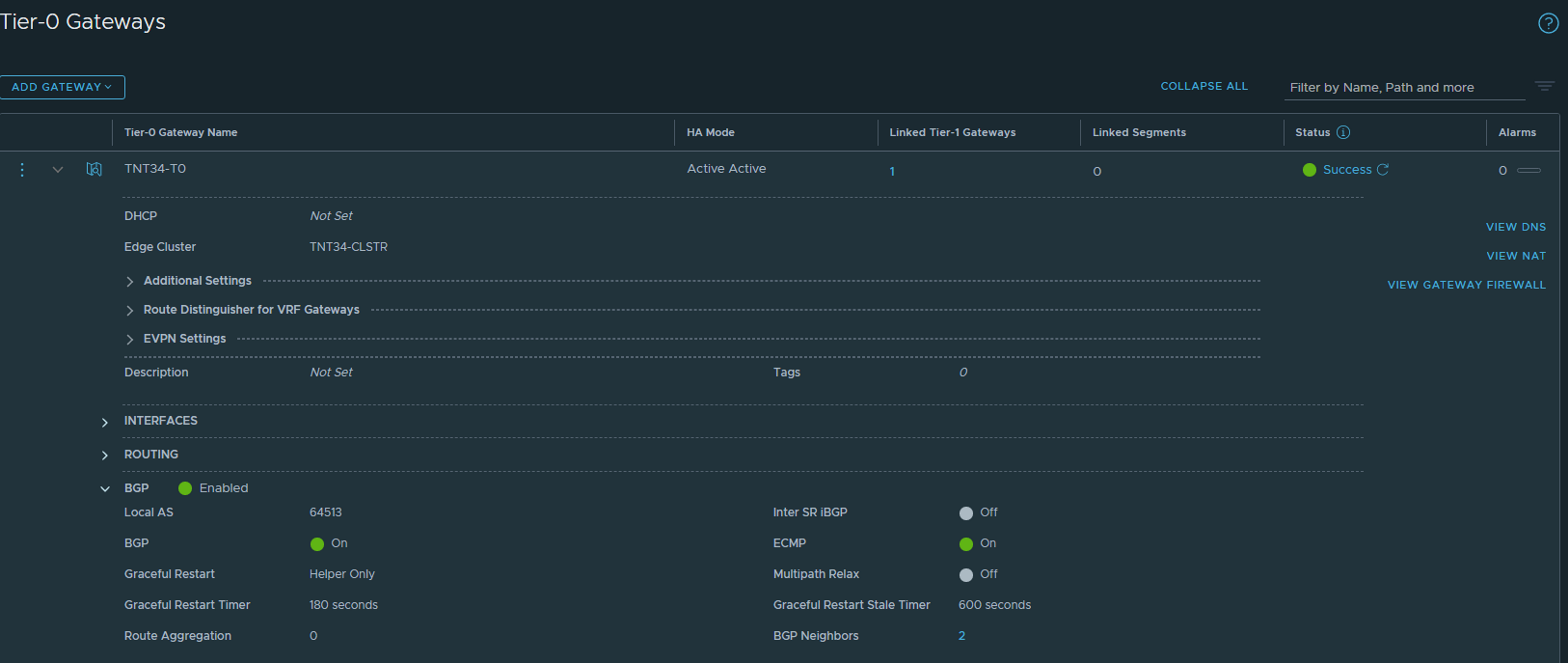Open the filter options icon beside the search field
Screen dimensions: 1568x663
[1544, 86]
